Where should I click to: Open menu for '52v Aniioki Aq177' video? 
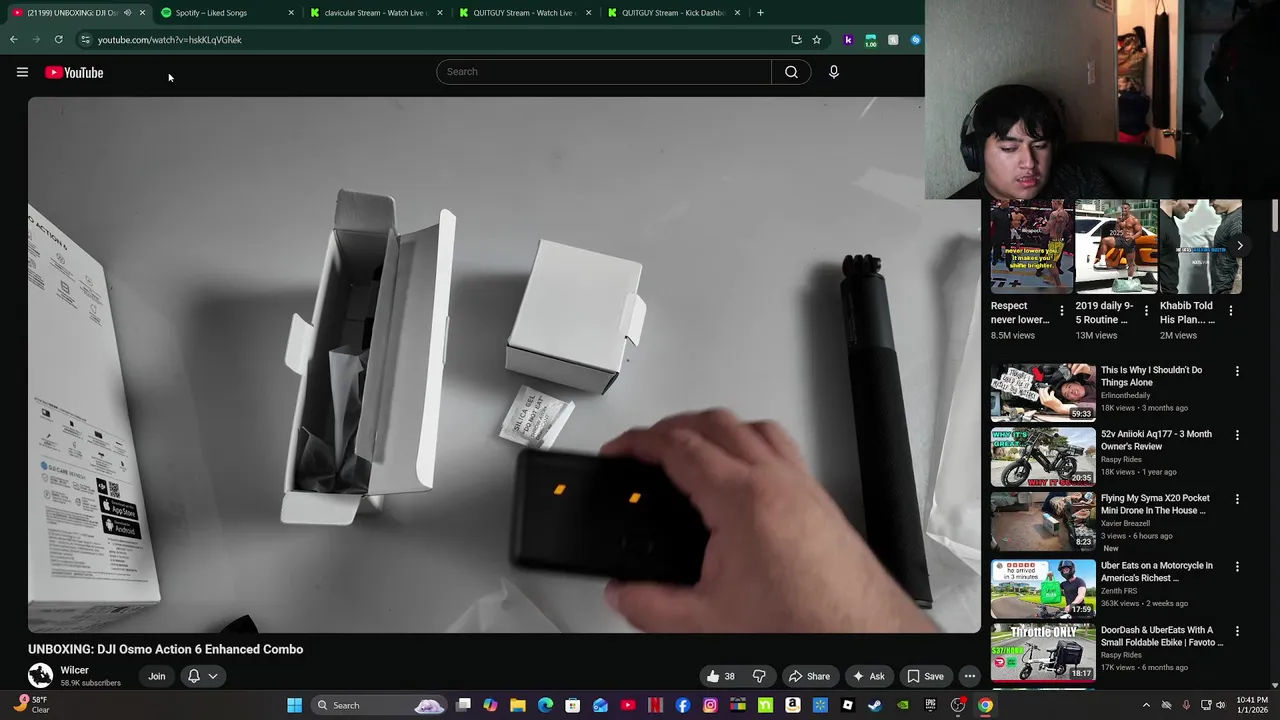click(1237, 435)
